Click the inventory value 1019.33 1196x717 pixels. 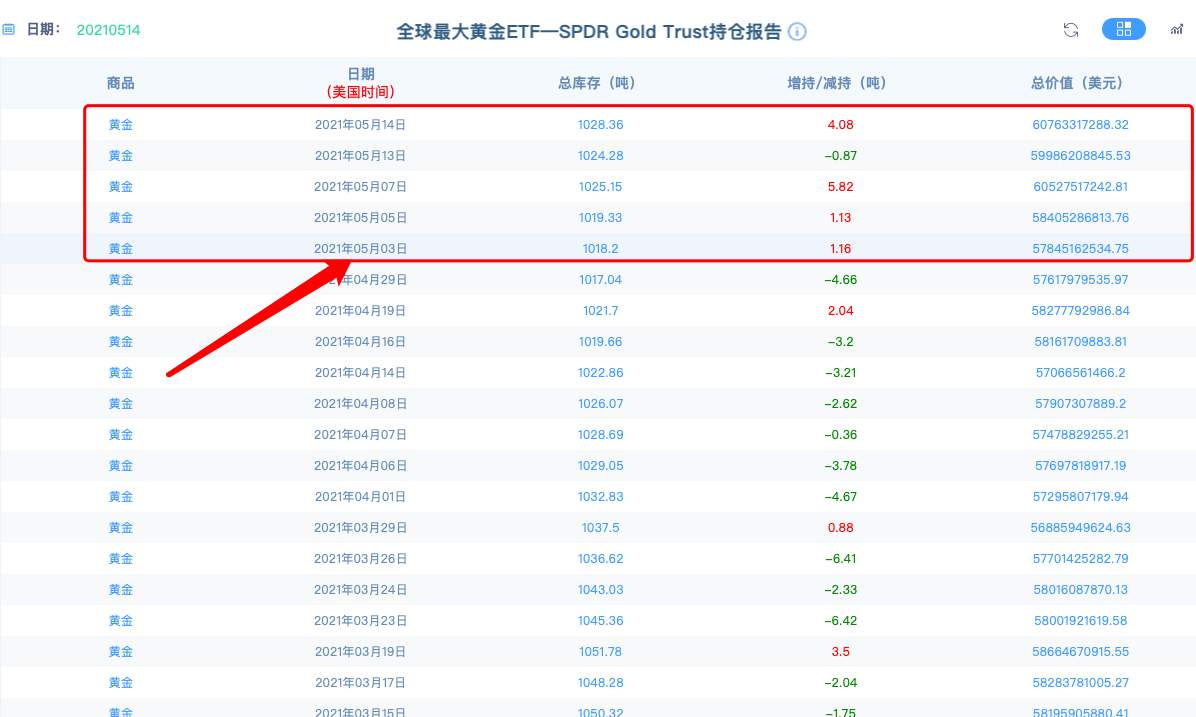(600, 217)
